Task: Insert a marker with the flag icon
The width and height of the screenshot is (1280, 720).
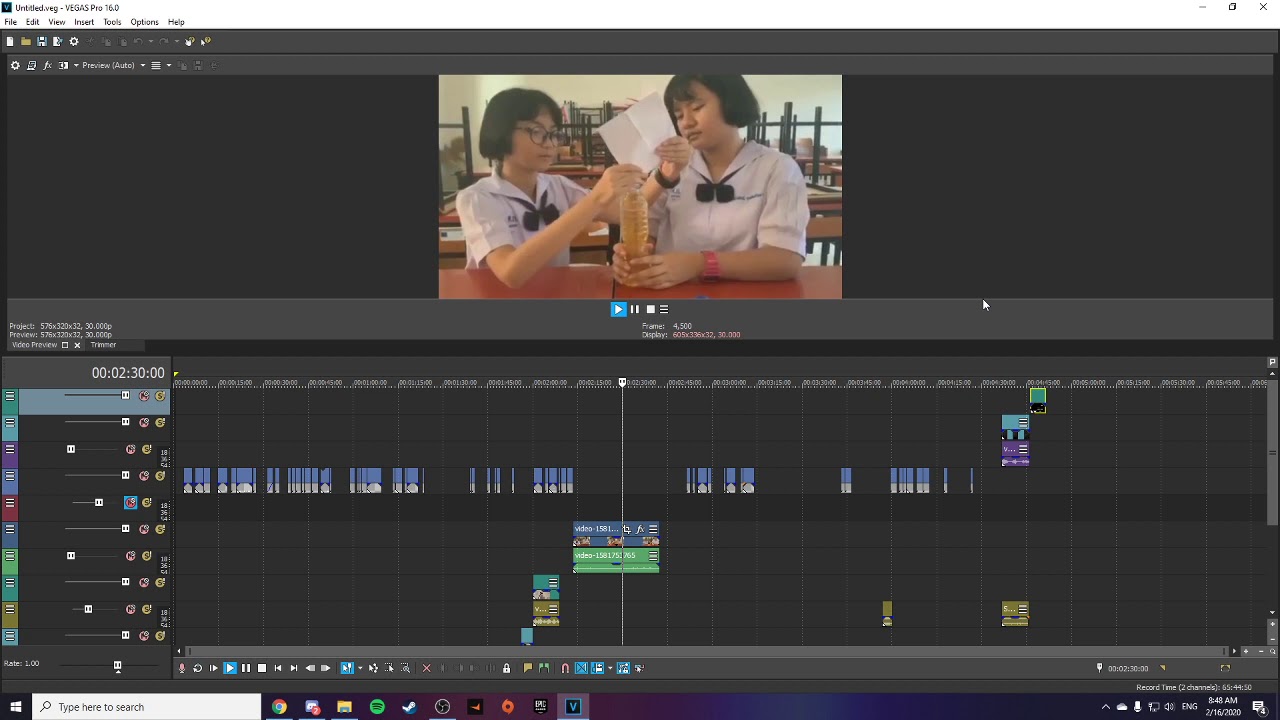Action: click(528, 668)
